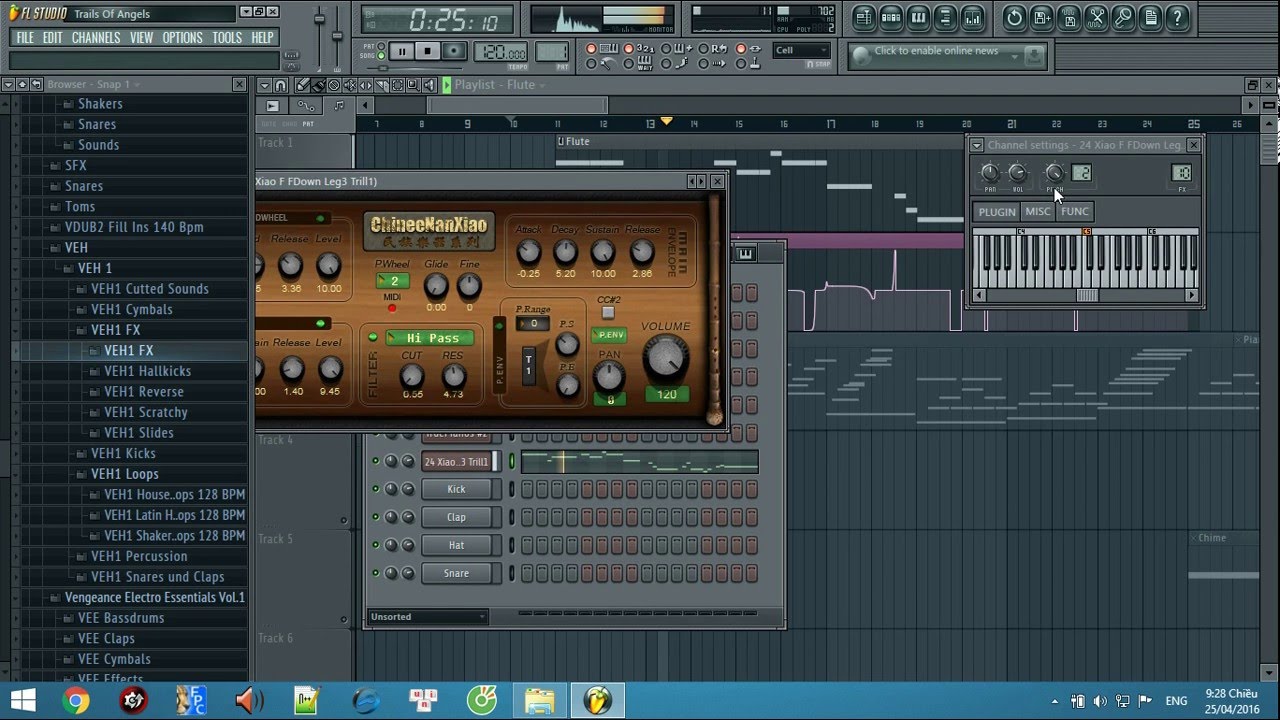Image resolution: width=1280 pixels, height=720 pixels.
Task: Click the piano keyboard icon in step sequencer
Action: pos(745,254)
